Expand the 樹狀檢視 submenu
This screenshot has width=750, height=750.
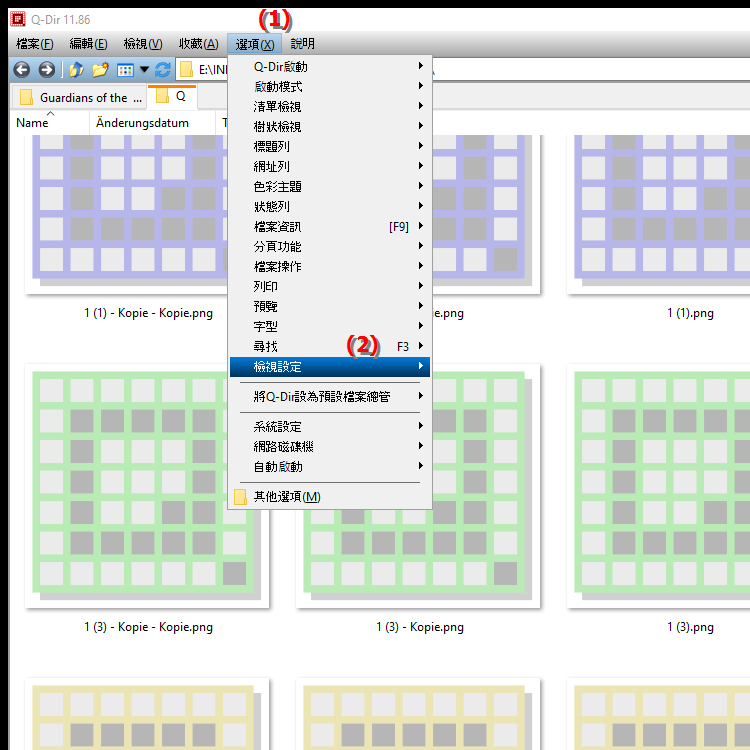click(330, 127)
